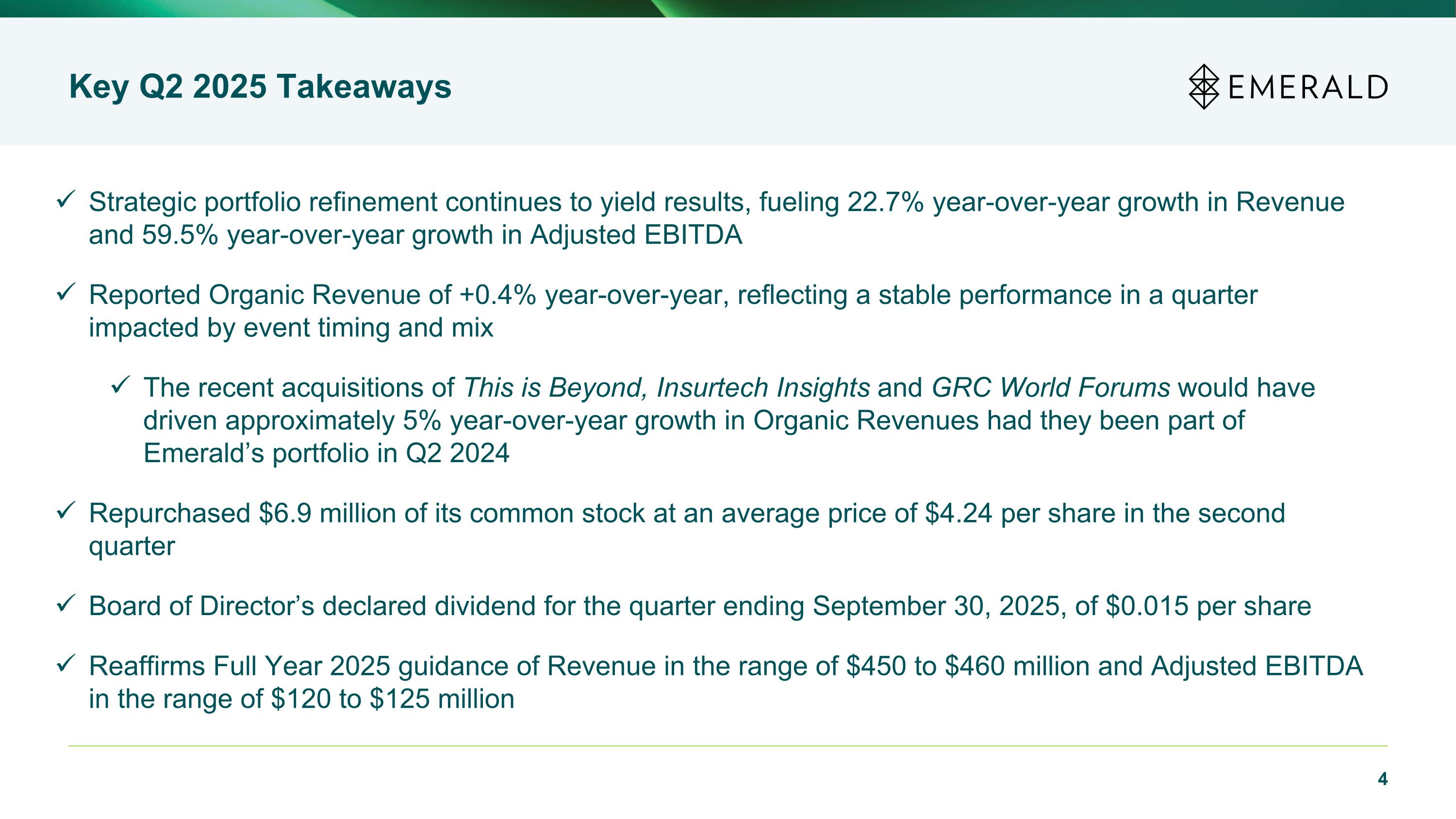Click the checkmark beside Strategic portfolio refinement
This screenshot has height=819, width=1456.
63,201
